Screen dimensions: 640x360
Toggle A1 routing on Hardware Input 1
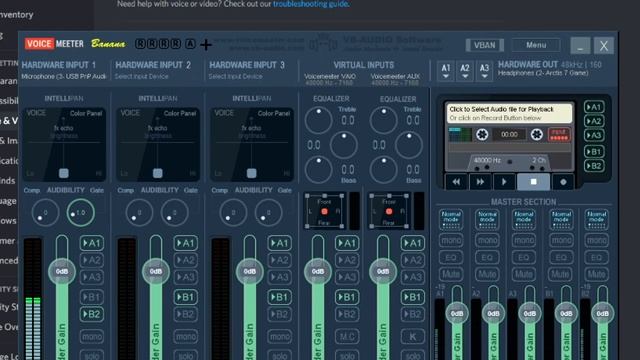pos(91,243)
